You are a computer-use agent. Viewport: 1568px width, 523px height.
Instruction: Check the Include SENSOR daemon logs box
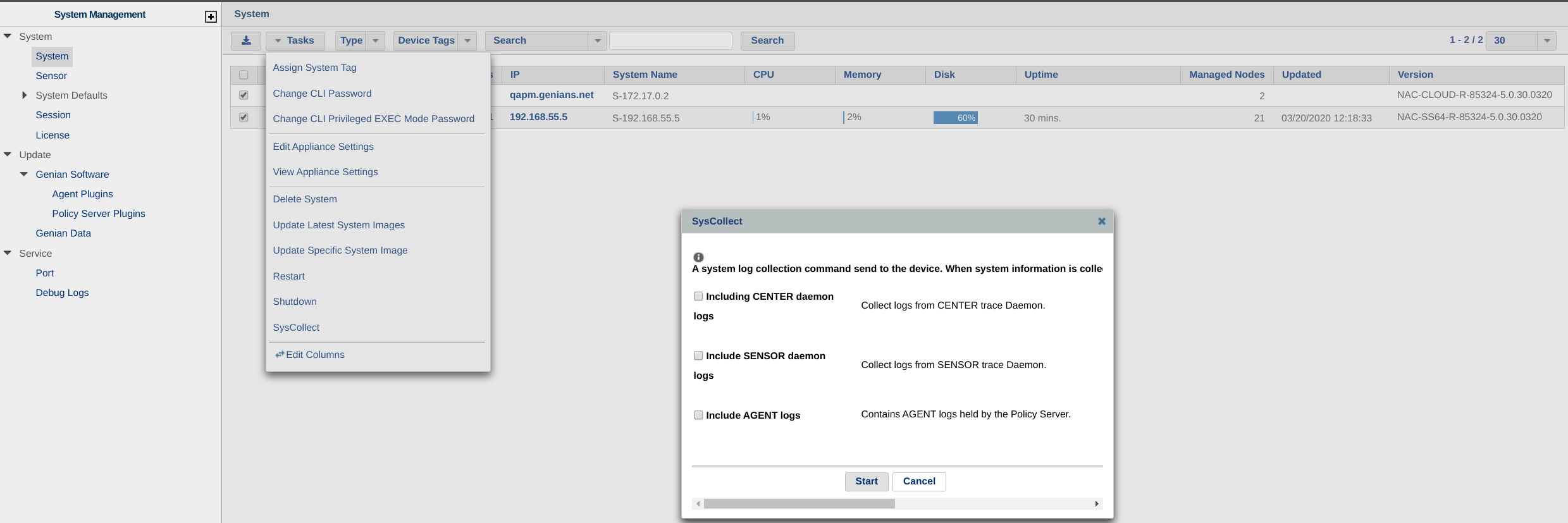pos(698,355)
